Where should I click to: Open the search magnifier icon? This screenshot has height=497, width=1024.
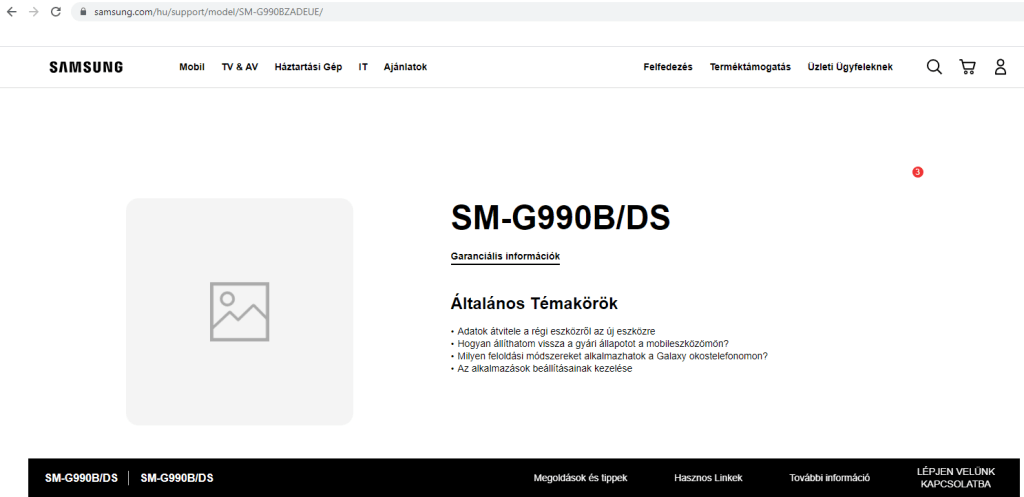pyautogui.click(x=934, y=67)
